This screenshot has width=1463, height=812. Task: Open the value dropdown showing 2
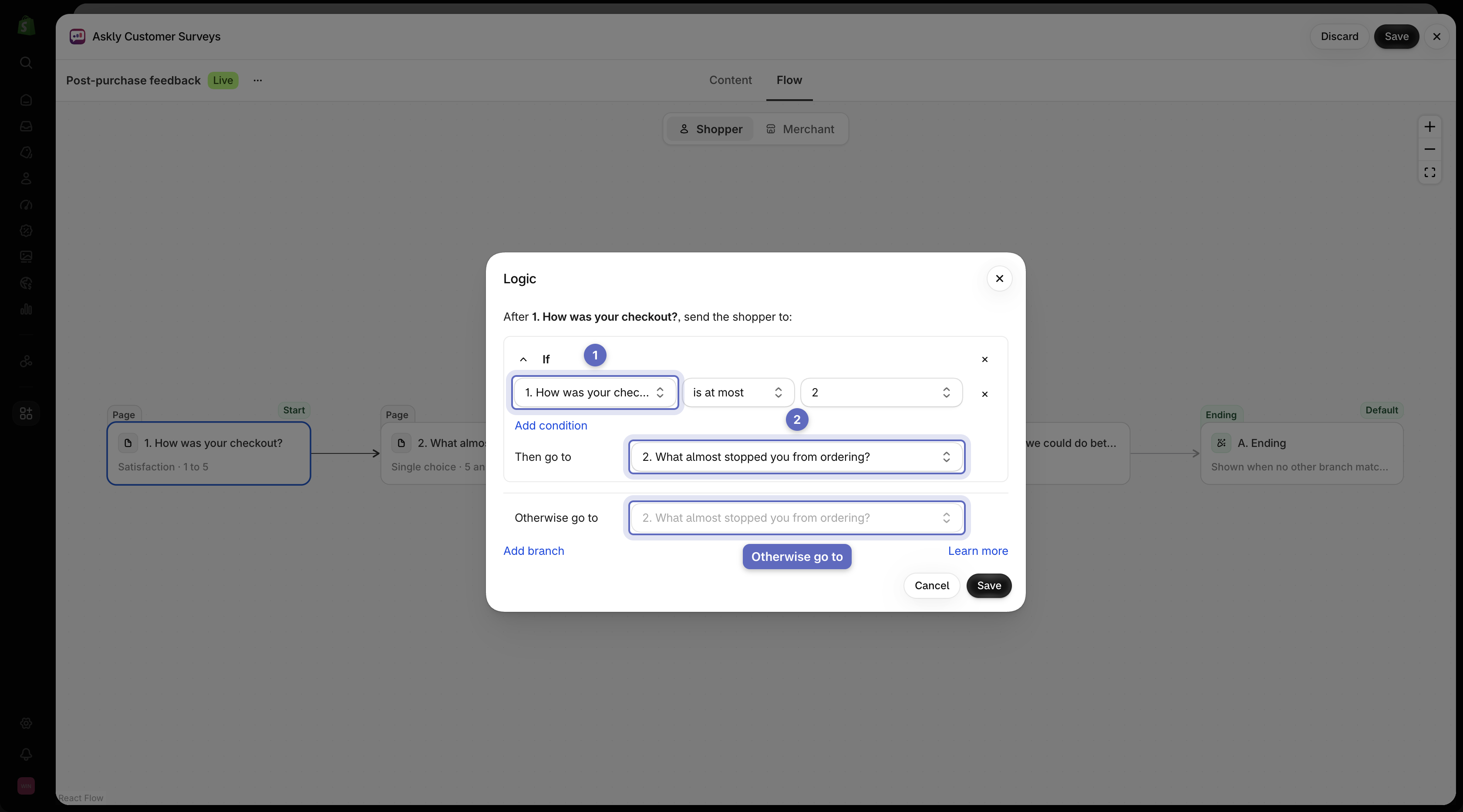(881, 392)
